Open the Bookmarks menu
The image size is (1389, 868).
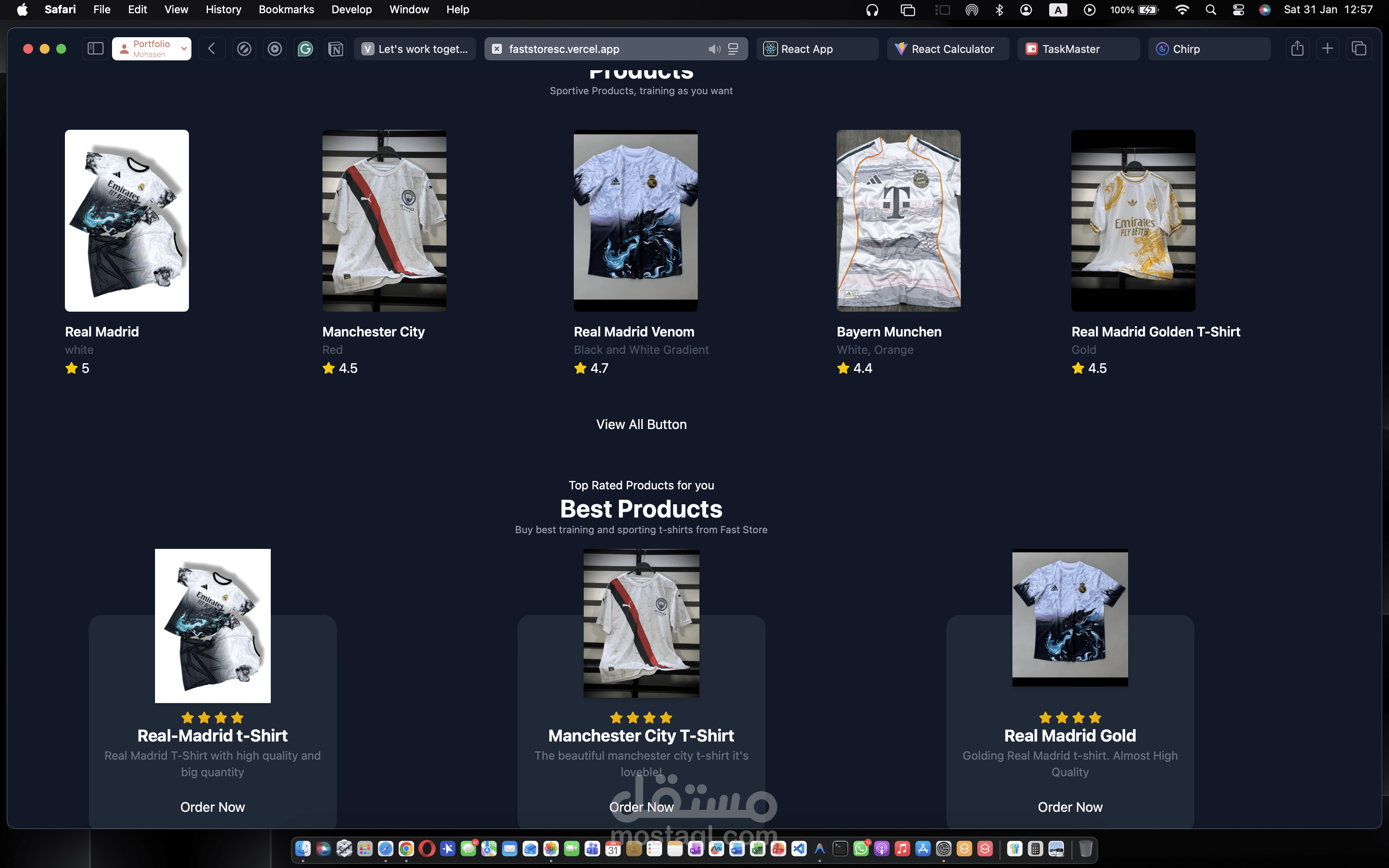(x=286, y=9)
